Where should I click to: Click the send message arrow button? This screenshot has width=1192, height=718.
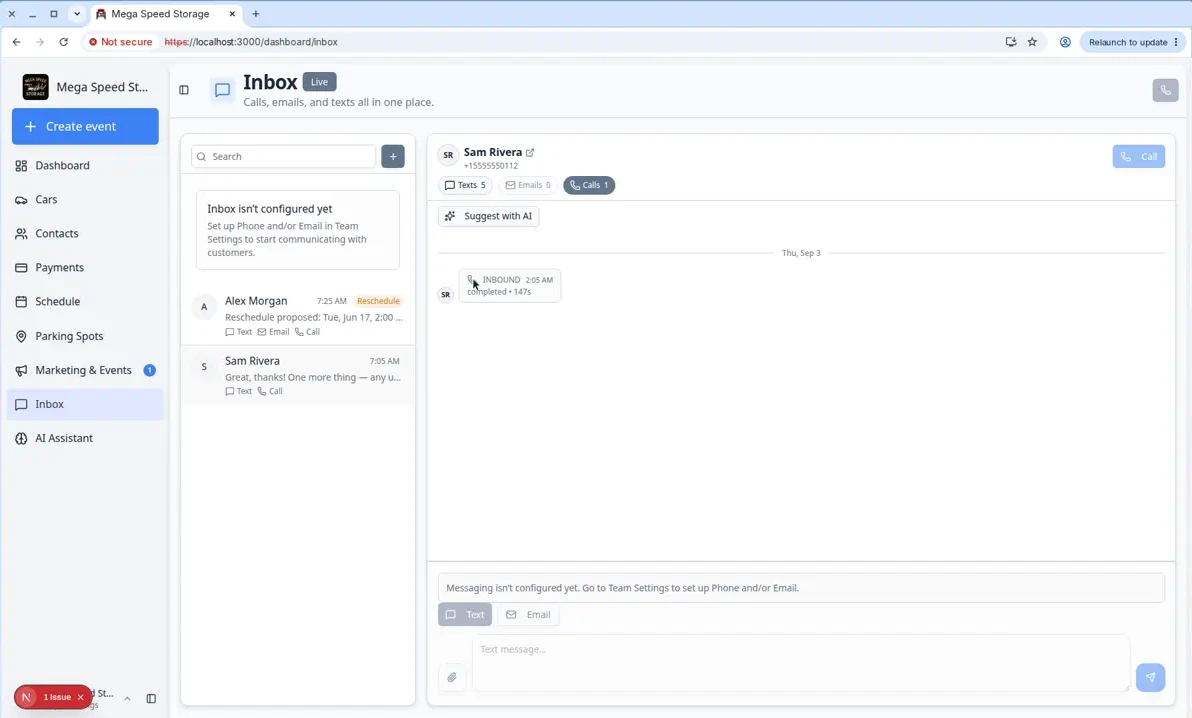coord(1150,677)
